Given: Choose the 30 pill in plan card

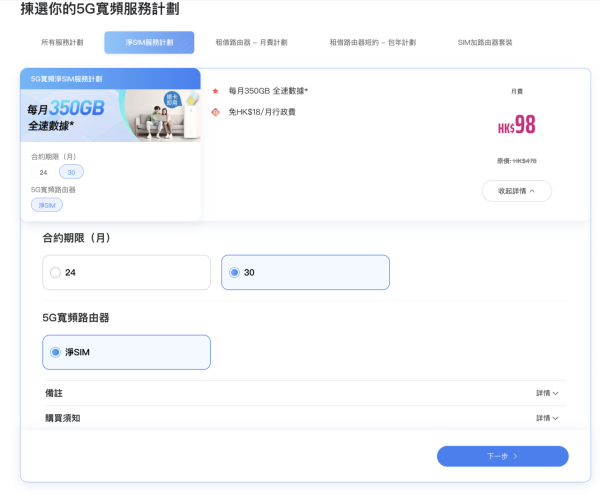Looking at the screenshot, I should 71,172.
